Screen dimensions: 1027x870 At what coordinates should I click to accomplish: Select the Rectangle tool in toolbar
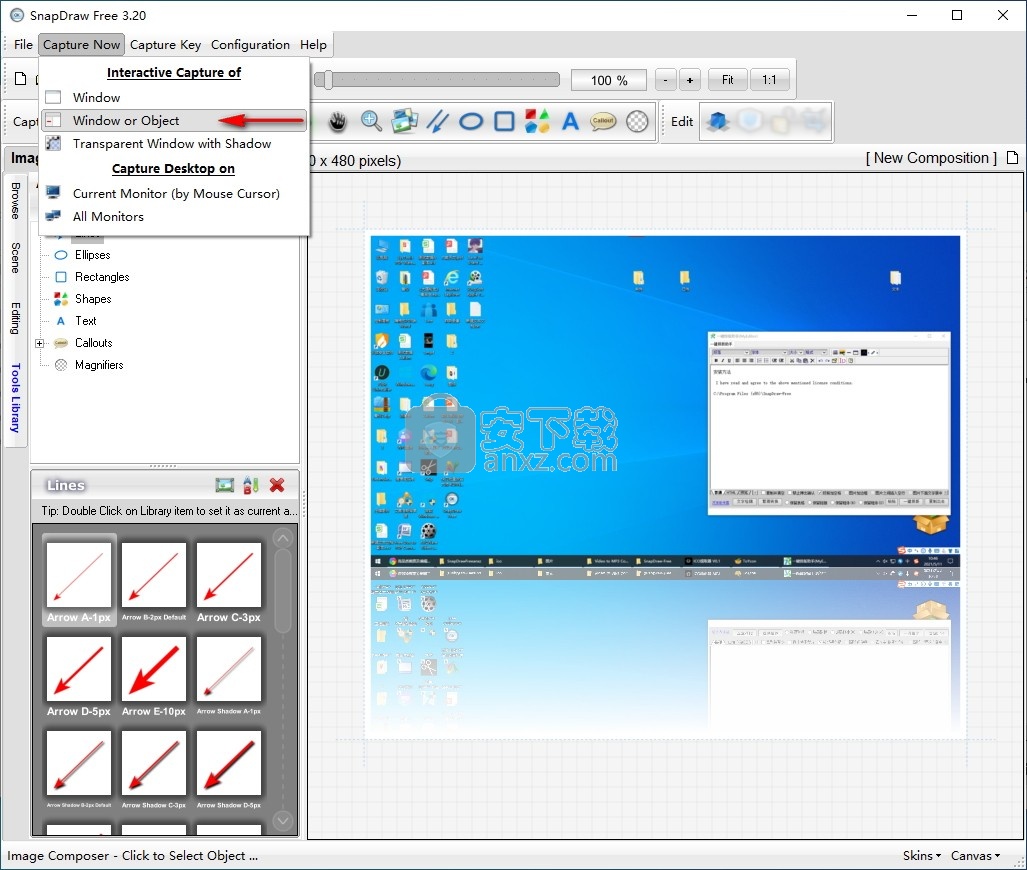(504, 121)
